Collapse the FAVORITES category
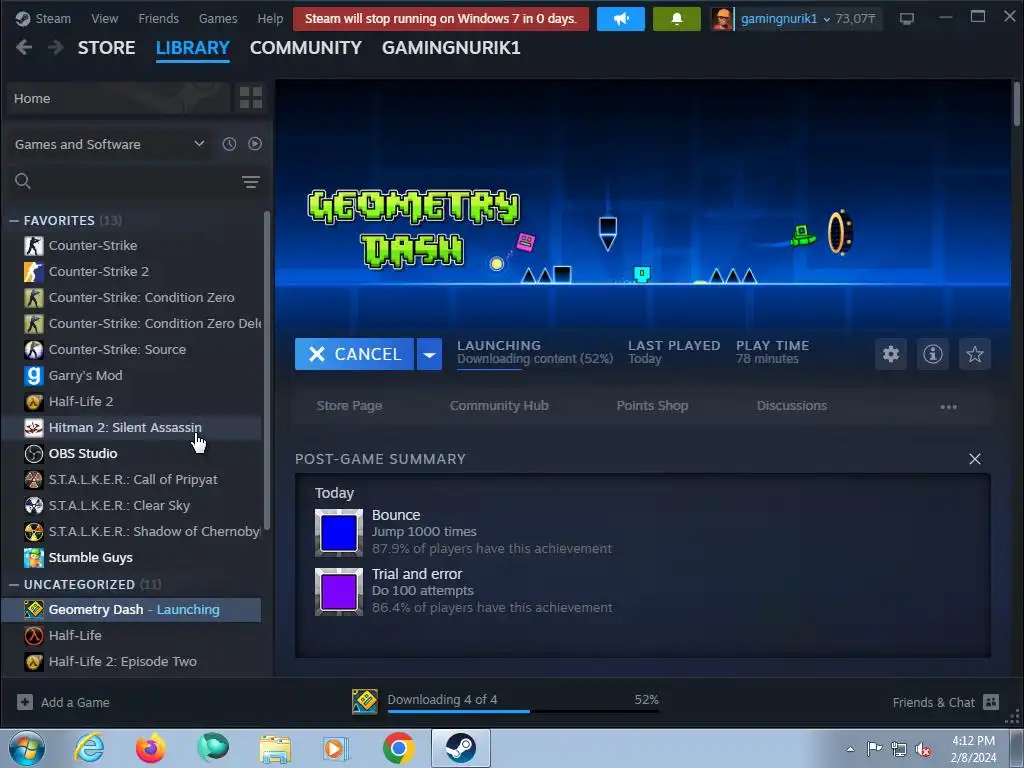The height and width of the screenshot is (768, 1024). coord(14,221)
